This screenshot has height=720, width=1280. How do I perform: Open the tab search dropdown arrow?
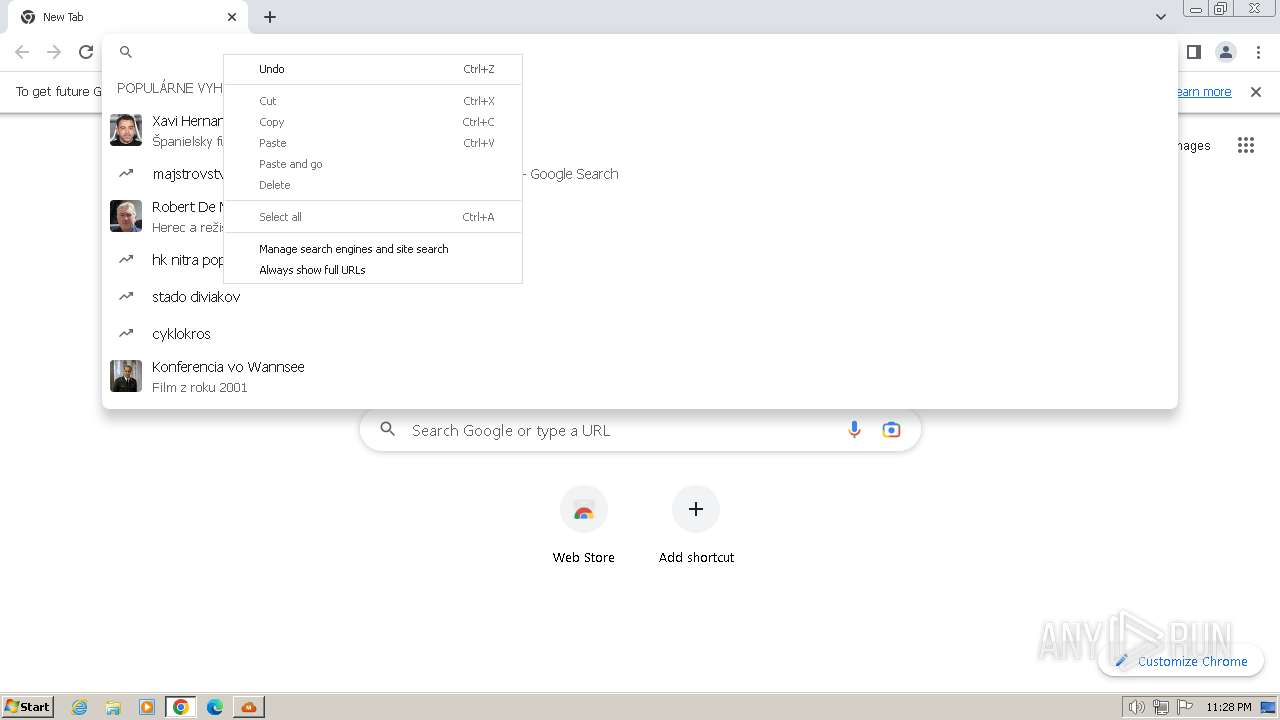tap(1160, 17)
